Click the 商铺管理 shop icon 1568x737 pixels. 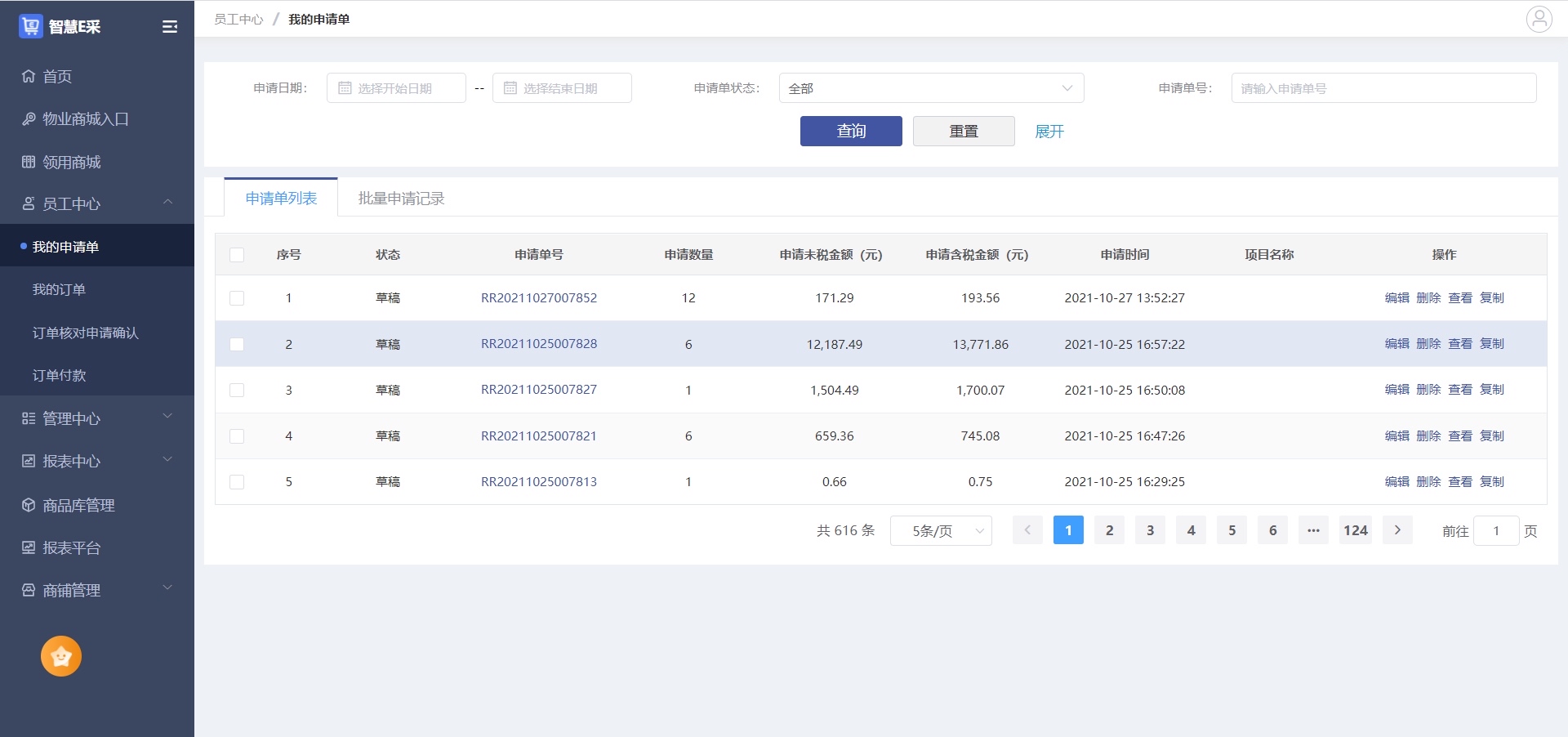coord(29,590)
